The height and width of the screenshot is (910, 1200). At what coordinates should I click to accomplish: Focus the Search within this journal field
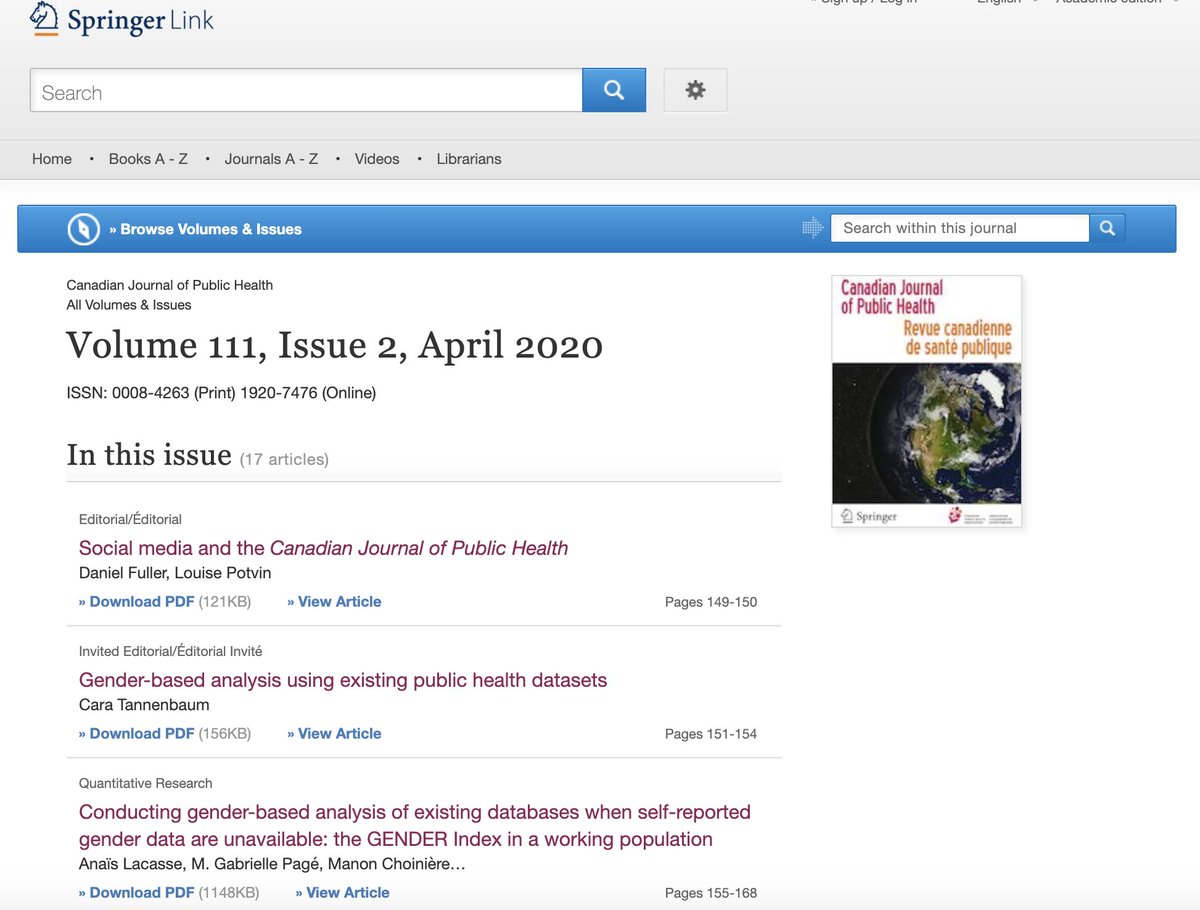click(960, 228)
